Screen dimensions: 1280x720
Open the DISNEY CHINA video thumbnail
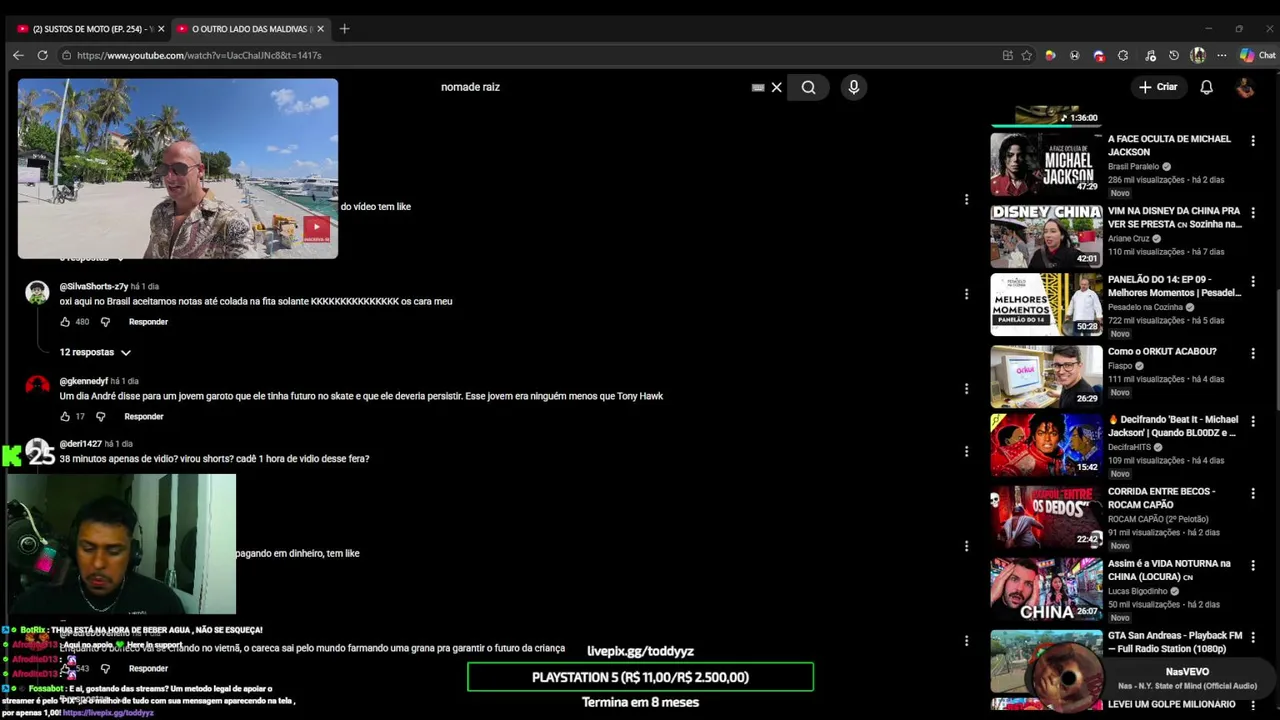[x=1046, y=236]
